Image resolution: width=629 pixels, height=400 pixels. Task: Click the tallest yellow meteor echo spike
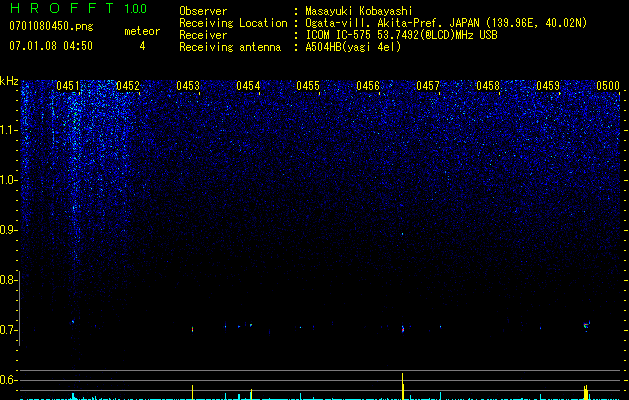402,386
